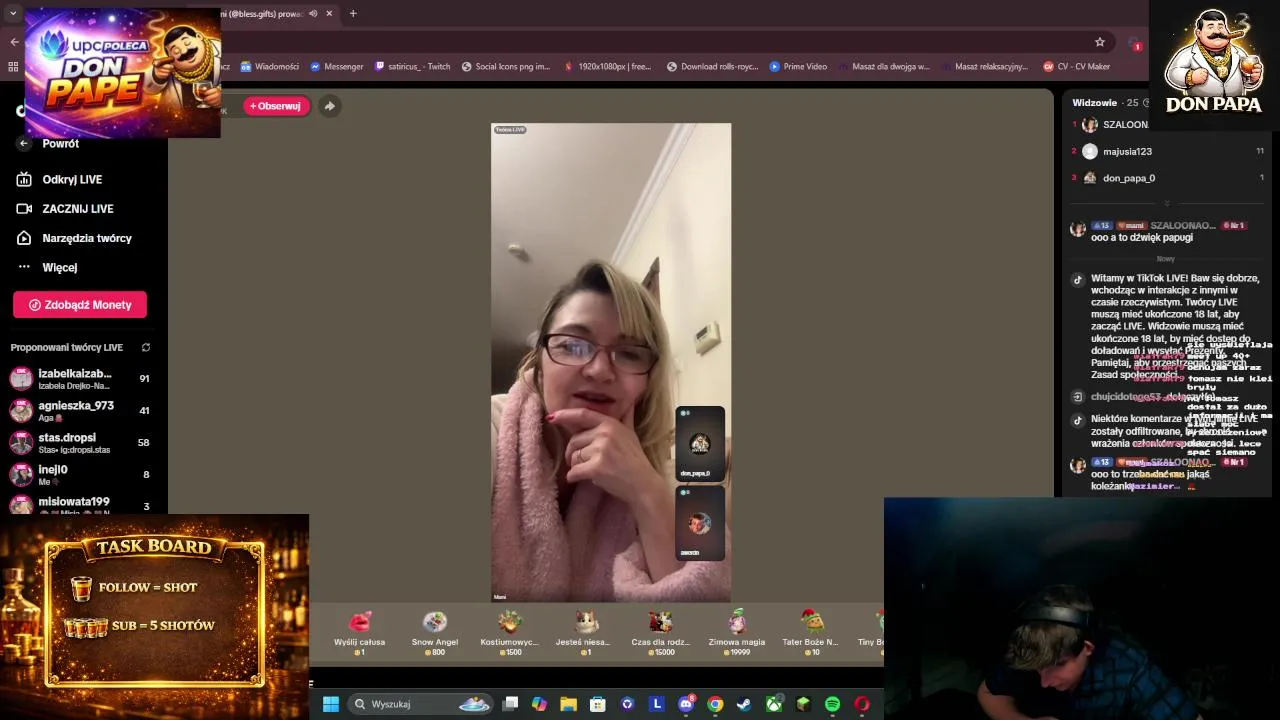Open the Social Icons png bookmark
The image size is (1280, 720).
click(x=506, y=67)
